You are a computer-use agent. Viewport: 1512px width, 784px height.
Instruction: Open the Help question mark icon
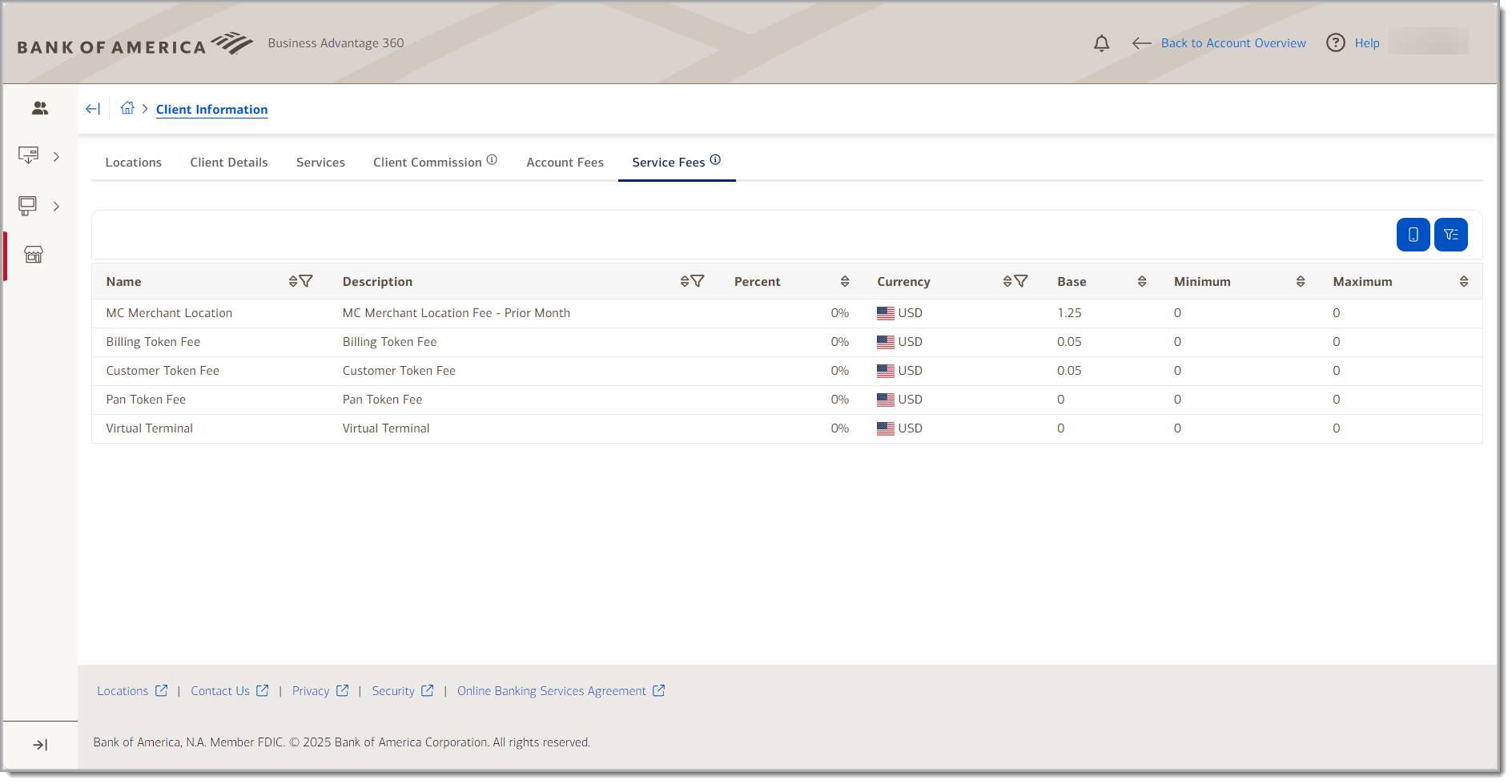(x=1335, y=42)
